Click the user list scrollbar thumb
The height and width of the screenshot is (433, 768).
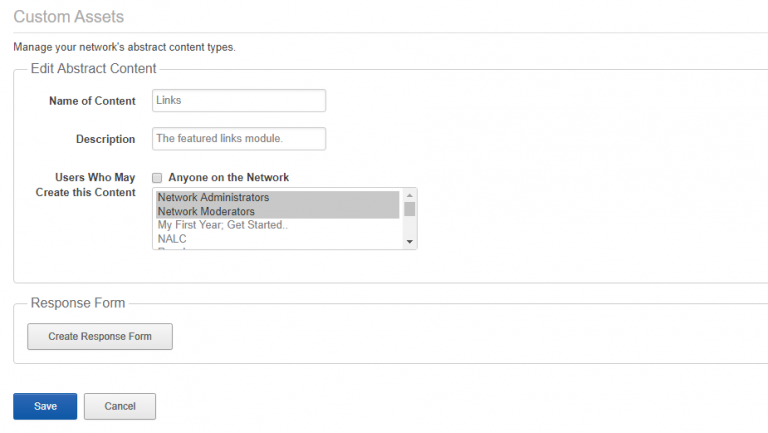tap(410, 209)
